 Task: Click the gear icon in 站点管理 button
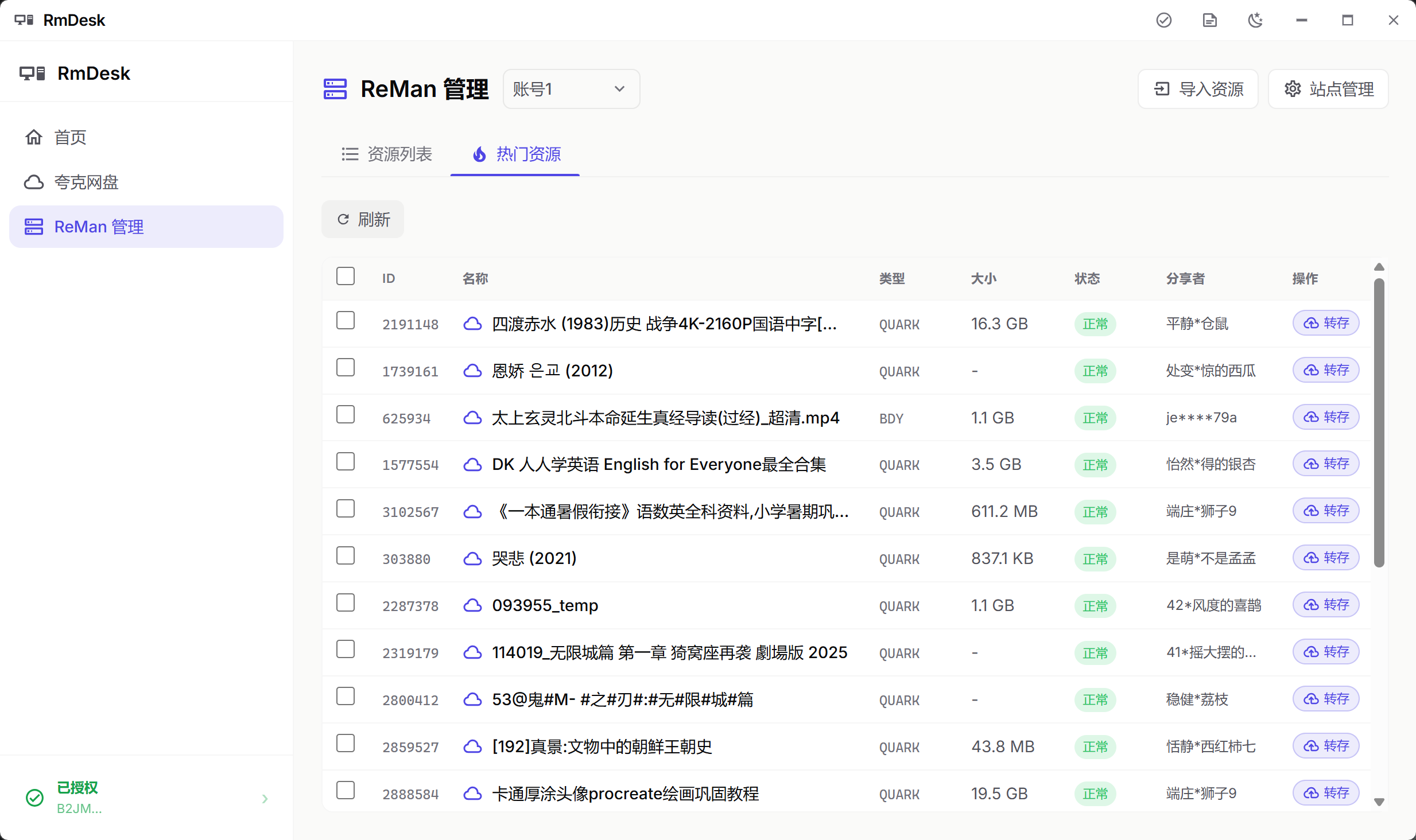1293,89
